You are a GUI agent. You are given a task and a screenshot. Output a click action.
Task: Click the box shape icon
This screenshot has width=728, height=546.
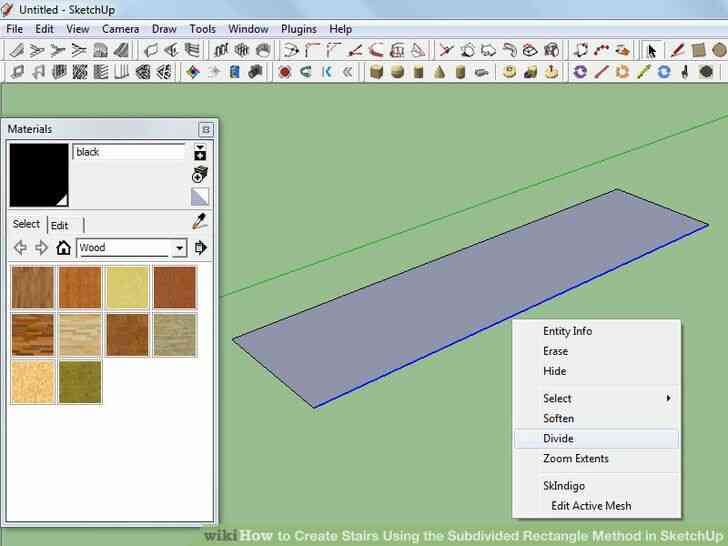click(x=377, y=72)
